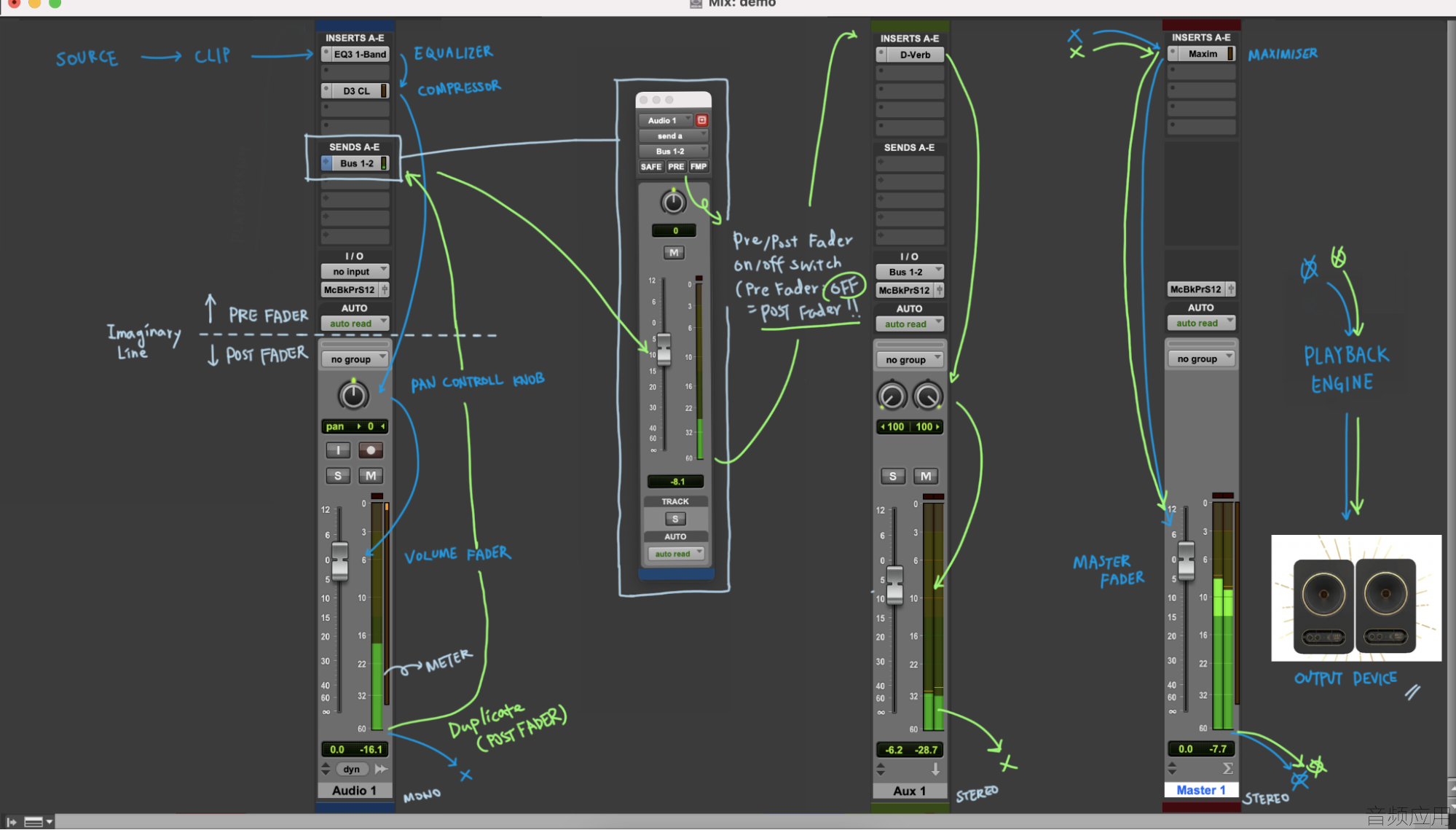
Task: Click the selector dot left of D-Verb insert
Action: 881,55
